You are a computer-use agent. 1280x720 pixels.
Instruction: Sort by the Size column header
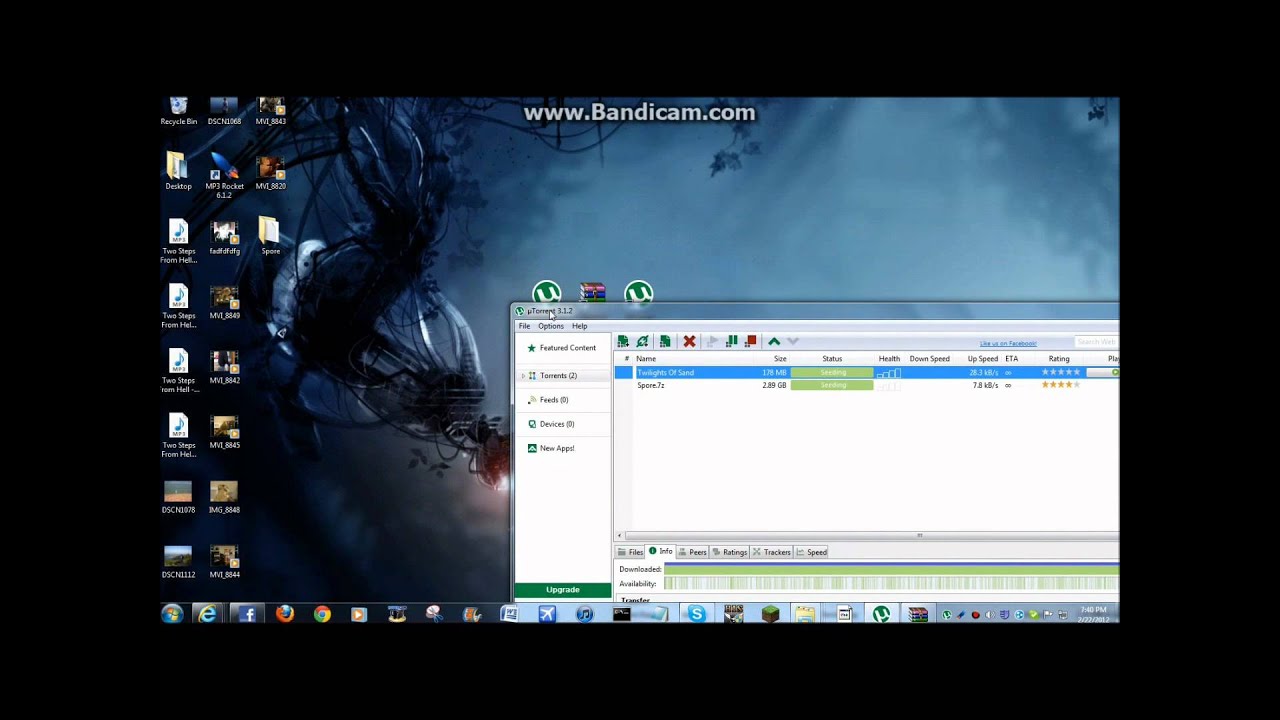780,359
